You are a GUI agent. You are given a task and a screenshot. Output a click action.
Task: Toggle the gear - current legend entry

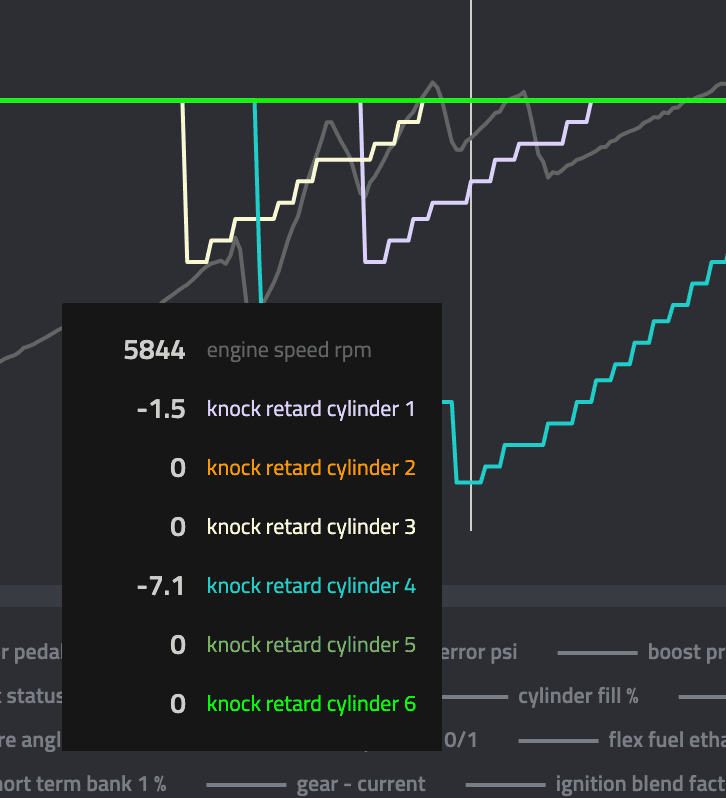316,784
